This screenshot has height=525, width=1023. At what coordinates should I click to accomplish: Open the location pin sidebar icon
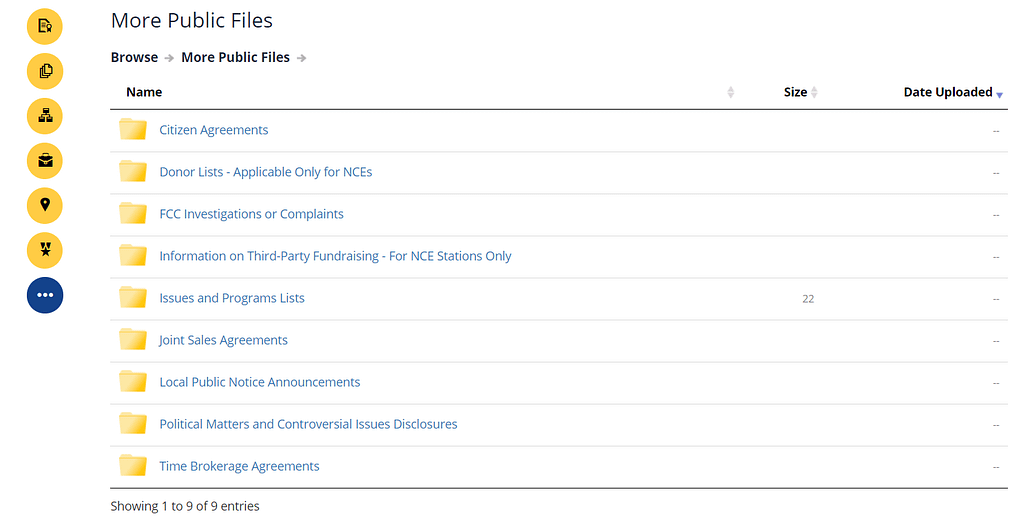(45, 205)
